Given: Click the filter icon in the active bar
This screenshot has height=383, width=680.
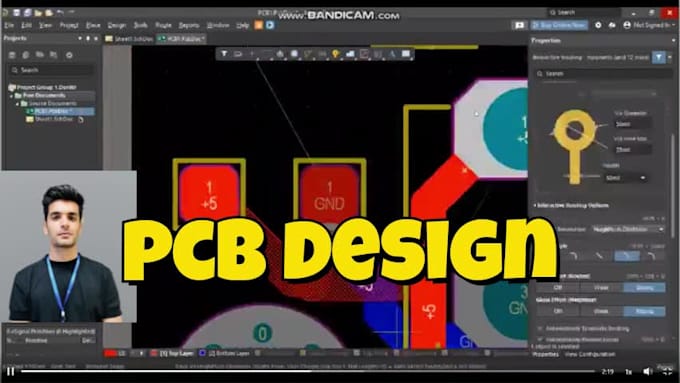Looking at the screenshot, I should pos(224,54).
